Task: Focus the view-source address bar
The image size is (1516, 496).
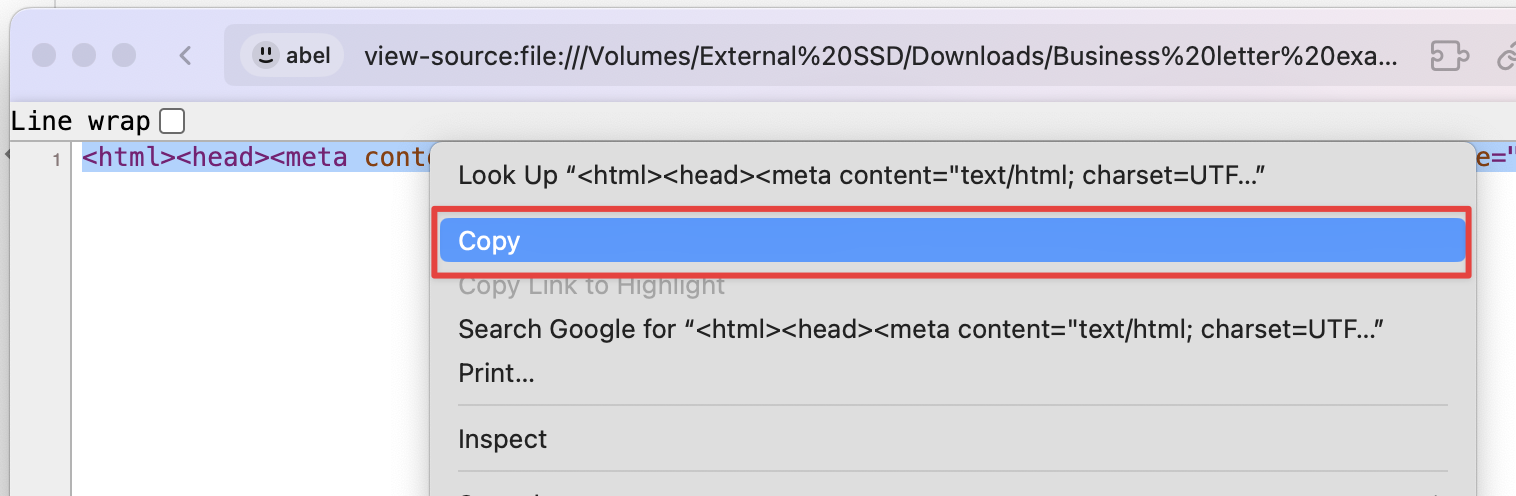Action: (880, 56)
